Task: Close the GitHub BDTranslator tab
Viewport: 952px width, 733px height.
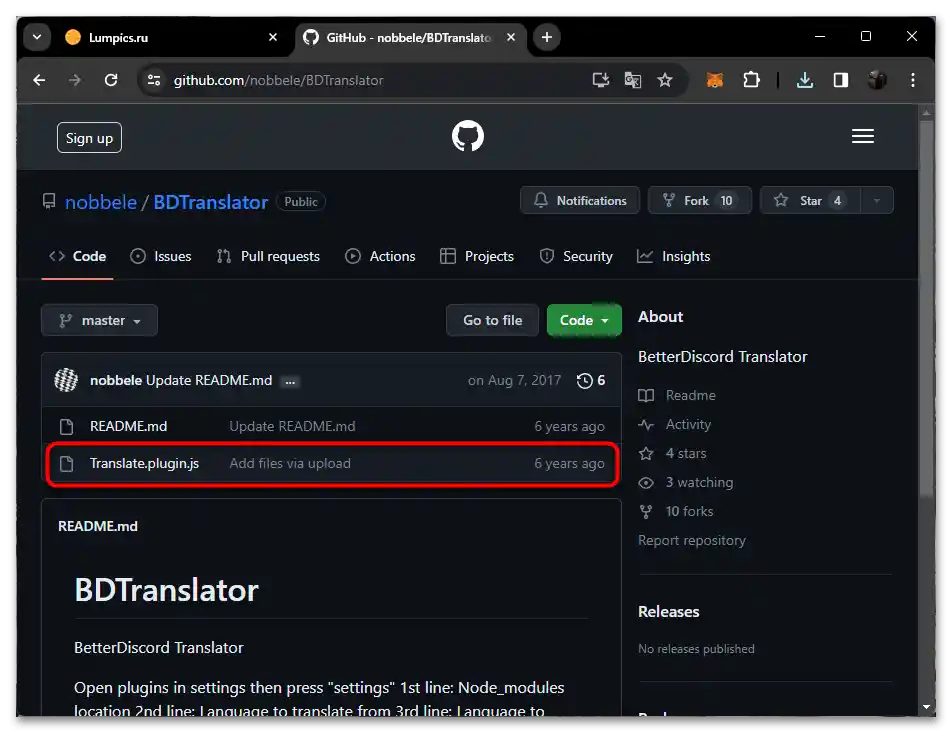Action: [511, 37]
